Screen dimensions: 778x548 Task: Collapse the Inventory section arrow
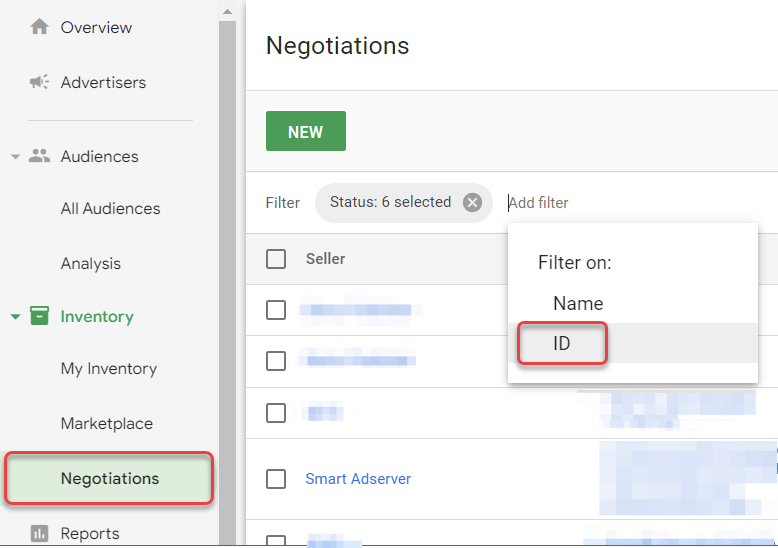coord(15,317)
